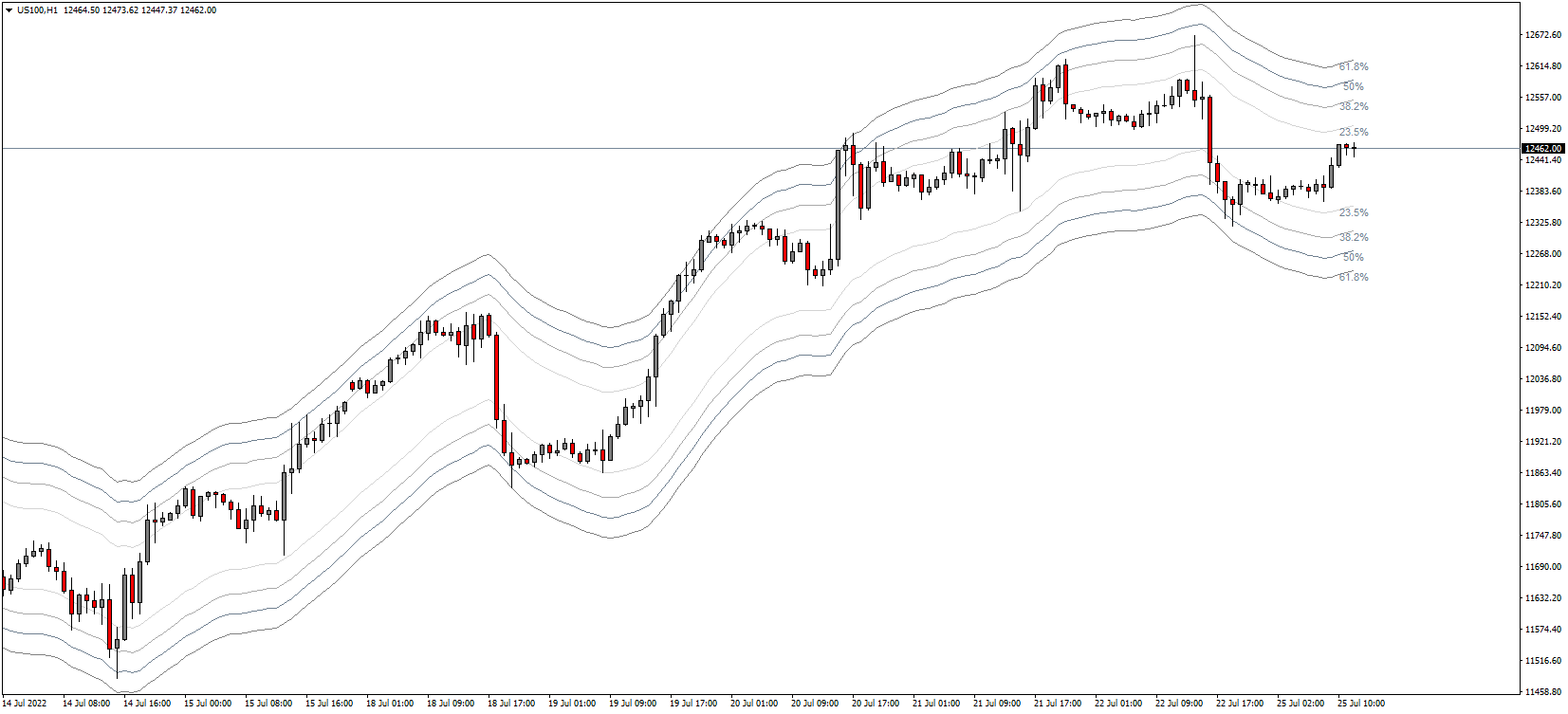Screen dimensions: 1568x714
Task: Select the upper band 23.5% Fibonacci label
Action: [1354, 132]
